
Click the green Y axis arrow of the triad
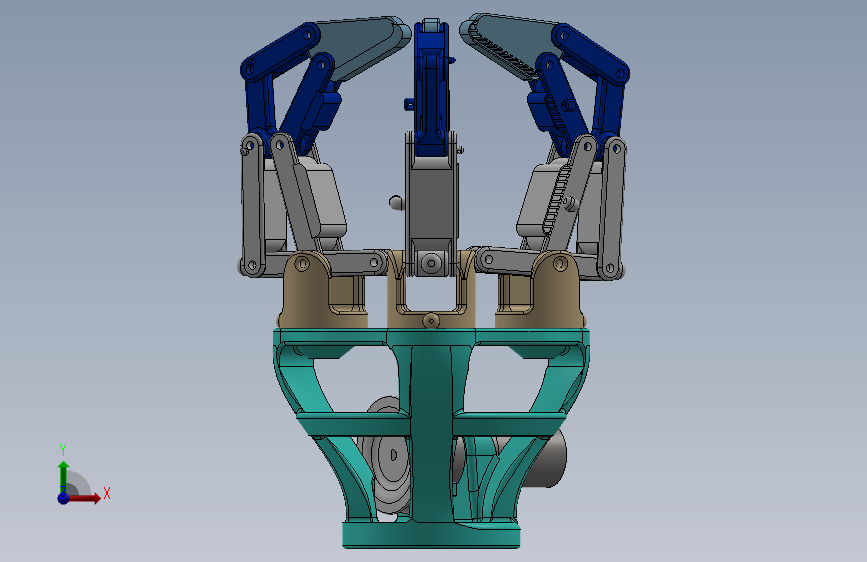click(64, 476)
